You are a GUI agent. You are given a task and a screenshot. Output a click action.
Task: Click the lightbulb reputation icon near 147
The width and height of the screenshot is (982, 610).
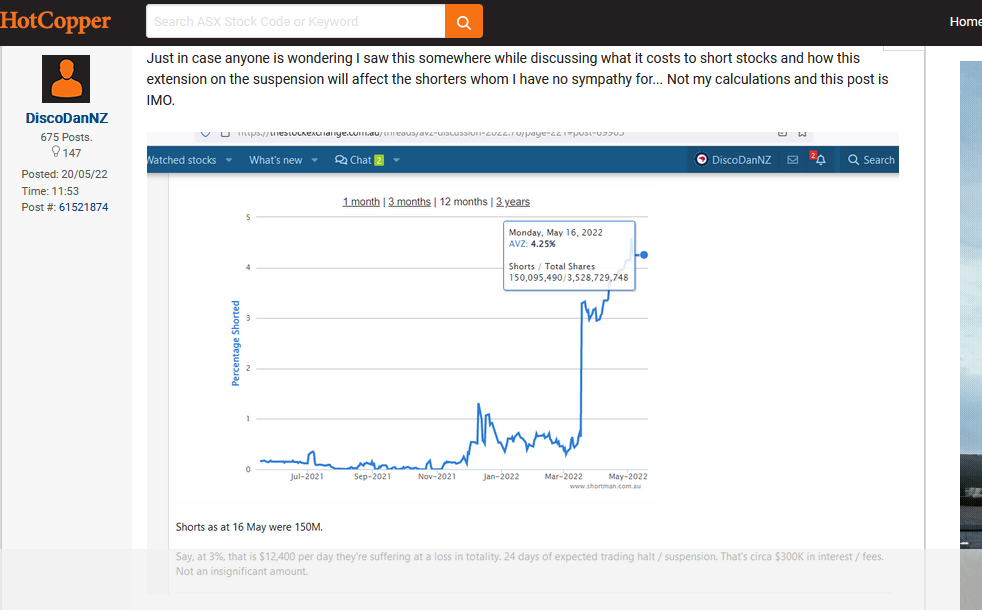56,153
